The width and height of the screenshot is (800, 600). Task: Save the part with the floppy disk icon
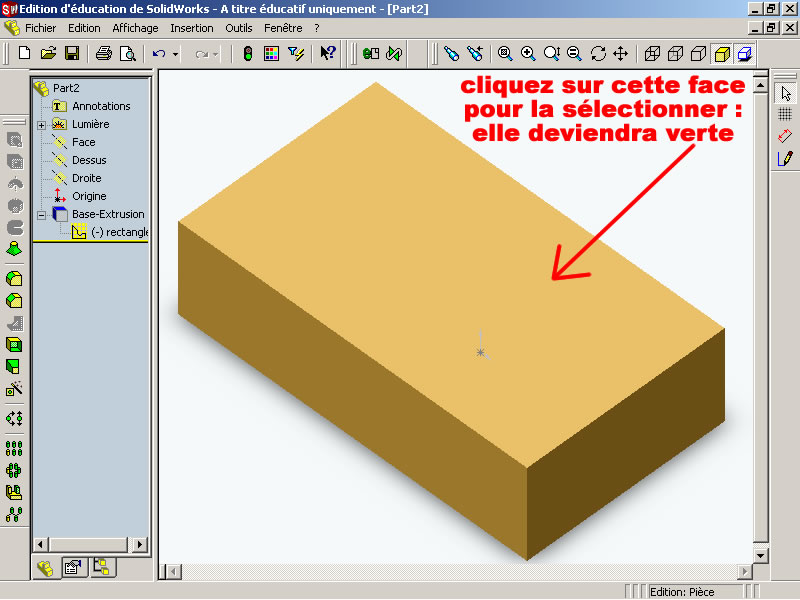(x=72, y=53)
